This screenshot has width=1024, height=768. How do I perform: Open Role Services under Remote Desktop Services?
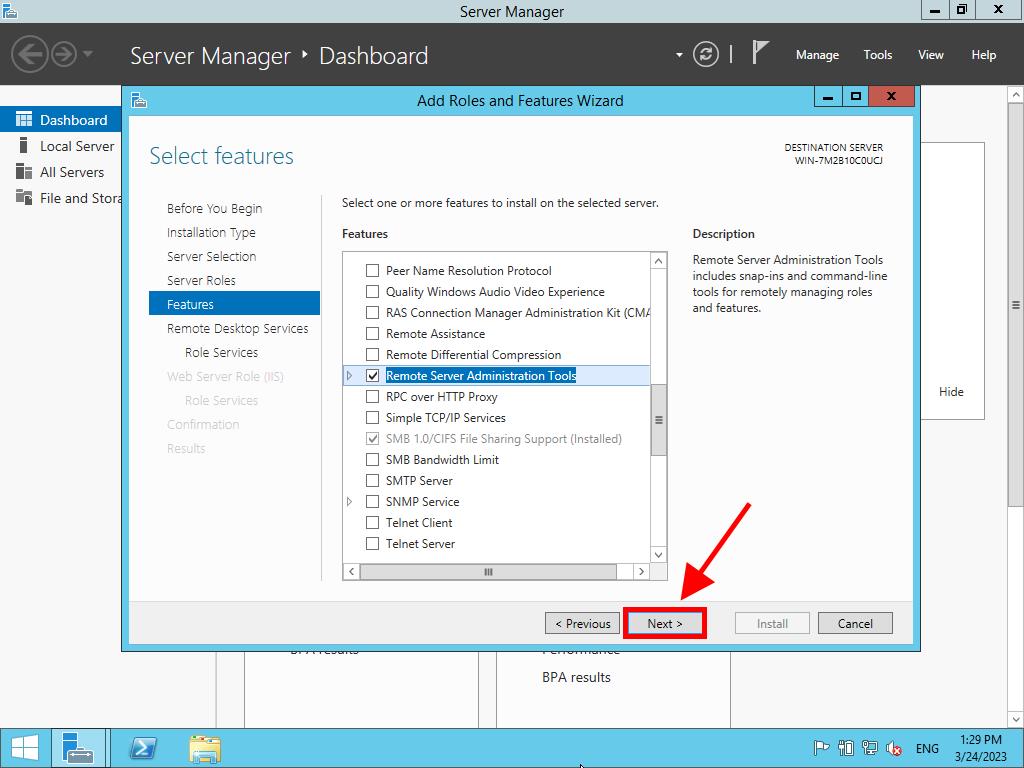point(221,352)
